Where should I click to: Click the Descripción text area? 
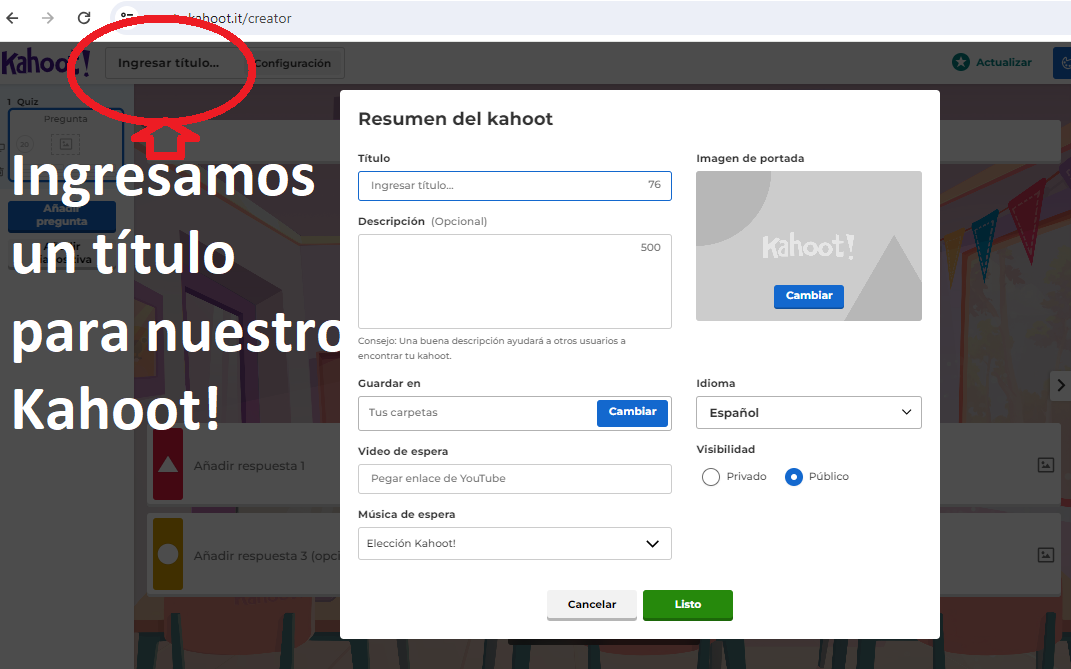pos(514,282)
